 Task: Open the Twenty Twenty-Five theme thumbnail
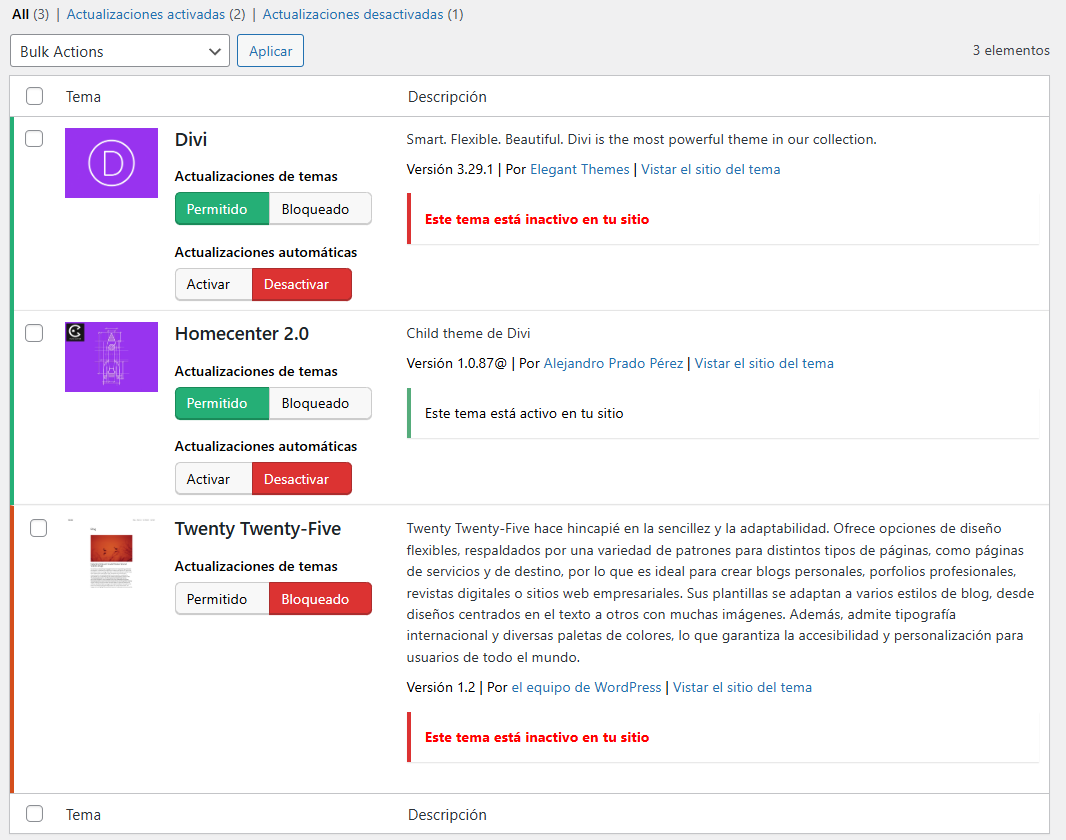tap(111, 553)
